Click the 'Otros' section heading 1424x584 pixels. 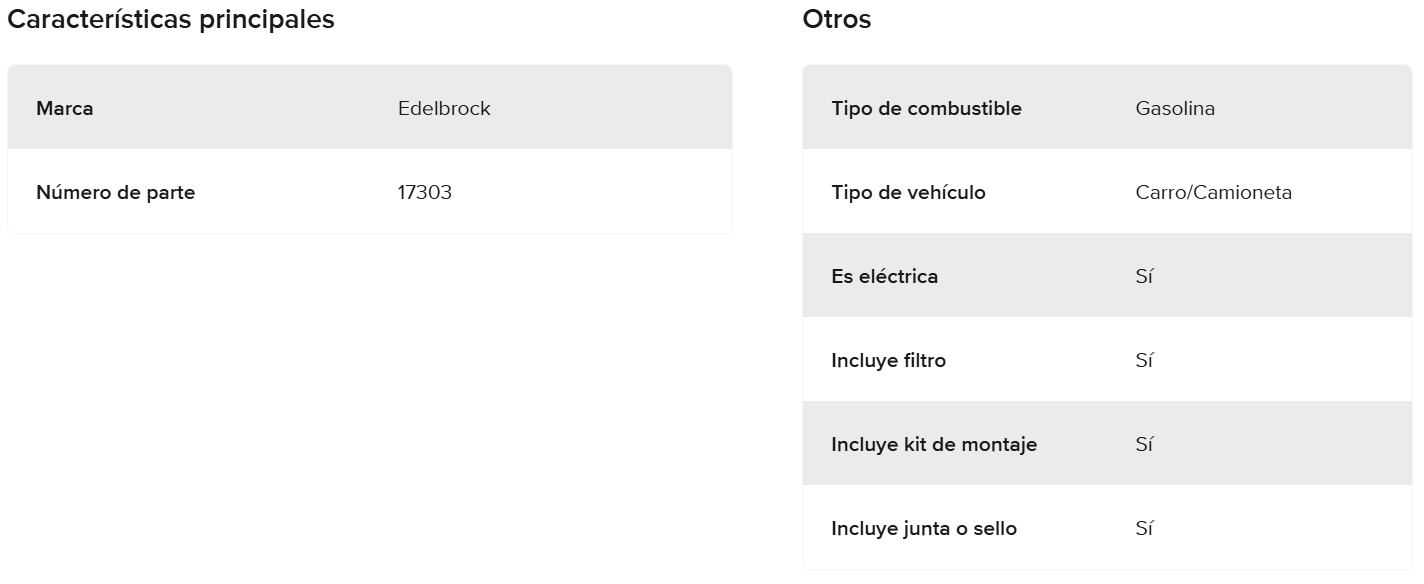coord(837,19)
